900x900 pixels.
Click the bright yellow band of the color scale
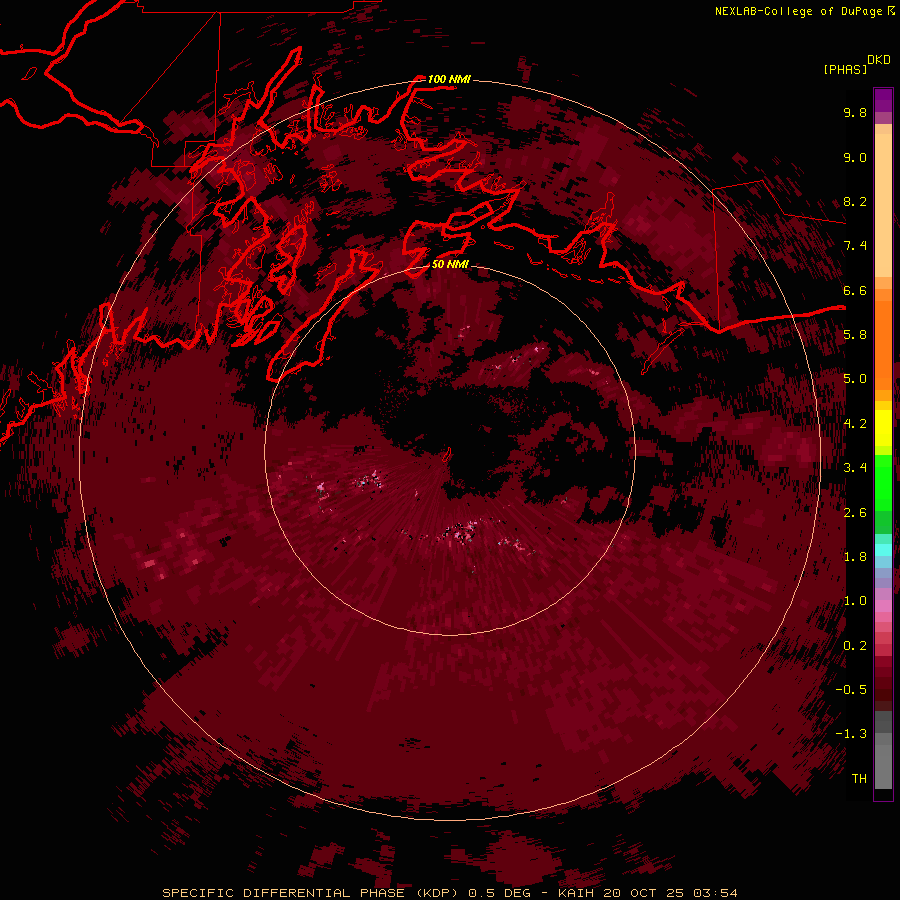click(x=883, y=428)
